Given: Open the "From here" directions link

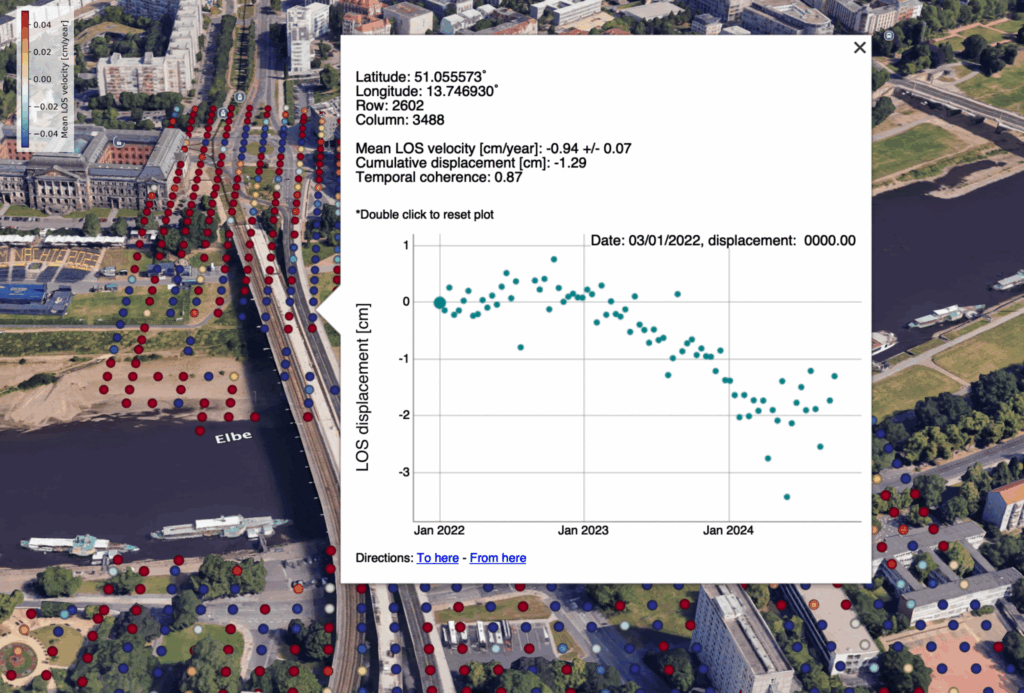Looking at the screenshot, I should 498,558.
